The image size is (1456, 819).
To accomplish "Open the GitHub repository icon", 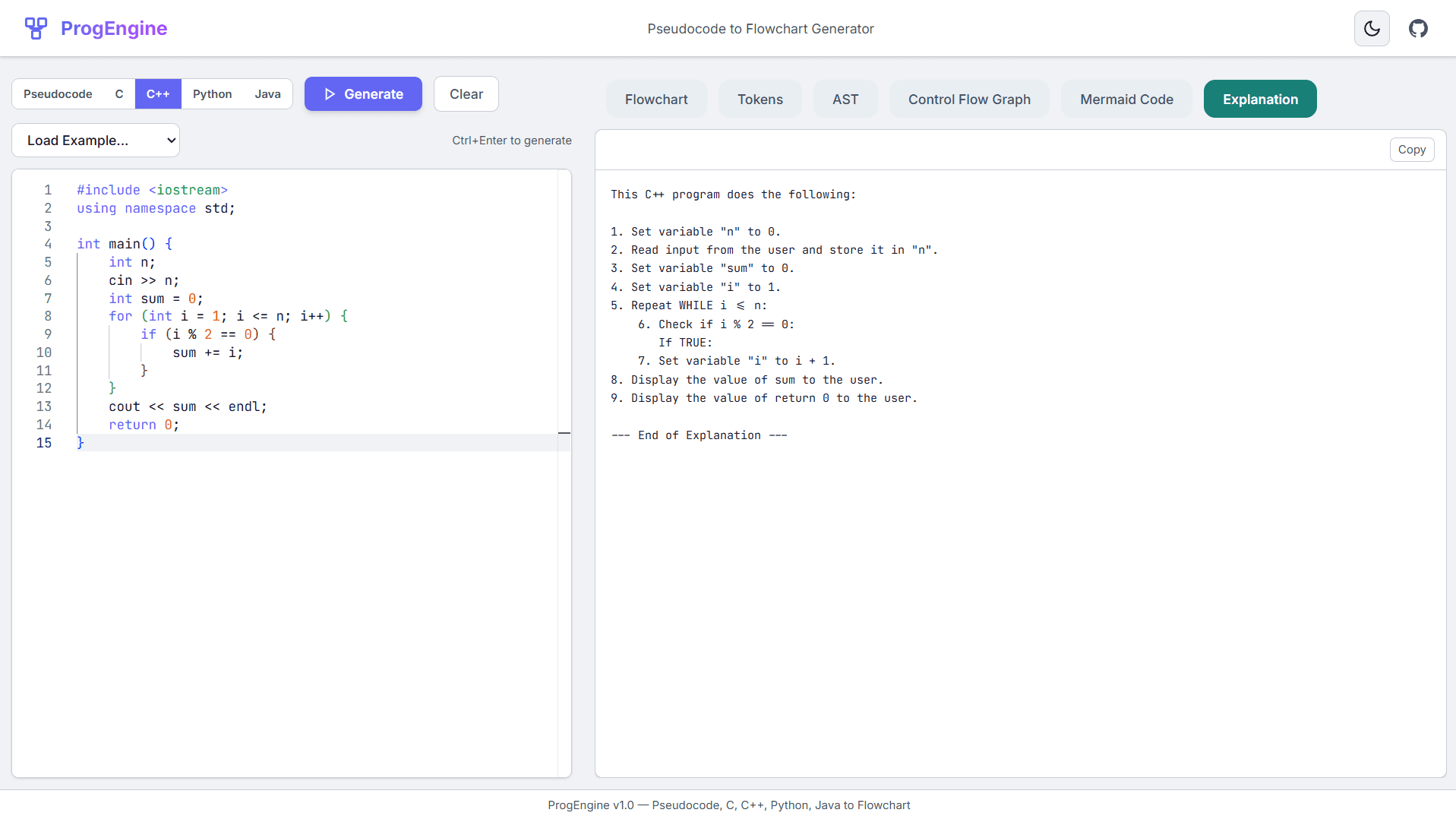I will coord(1418,28).
